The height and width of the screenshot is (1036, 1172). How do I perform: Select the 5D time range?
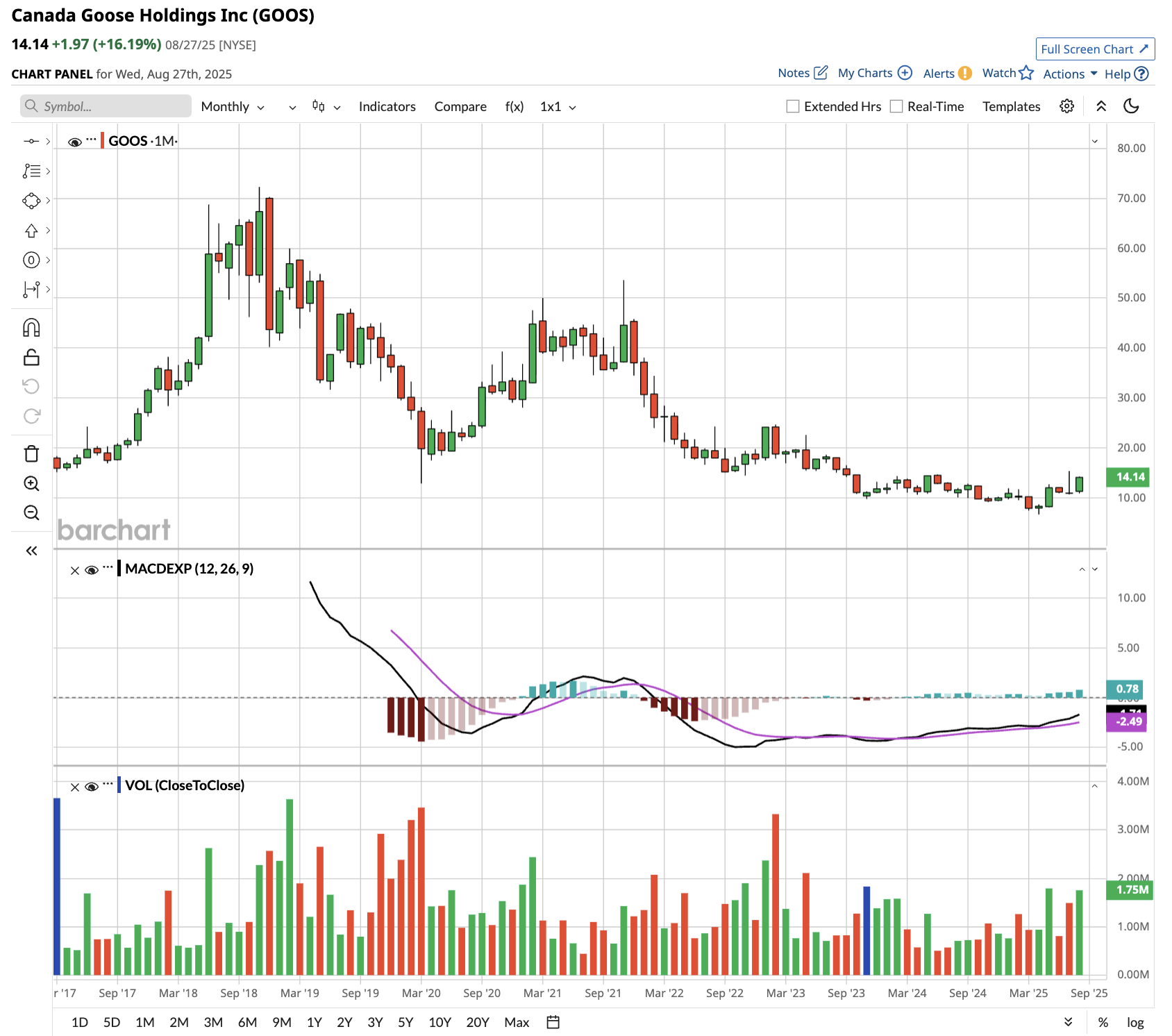pos(112,1022)
